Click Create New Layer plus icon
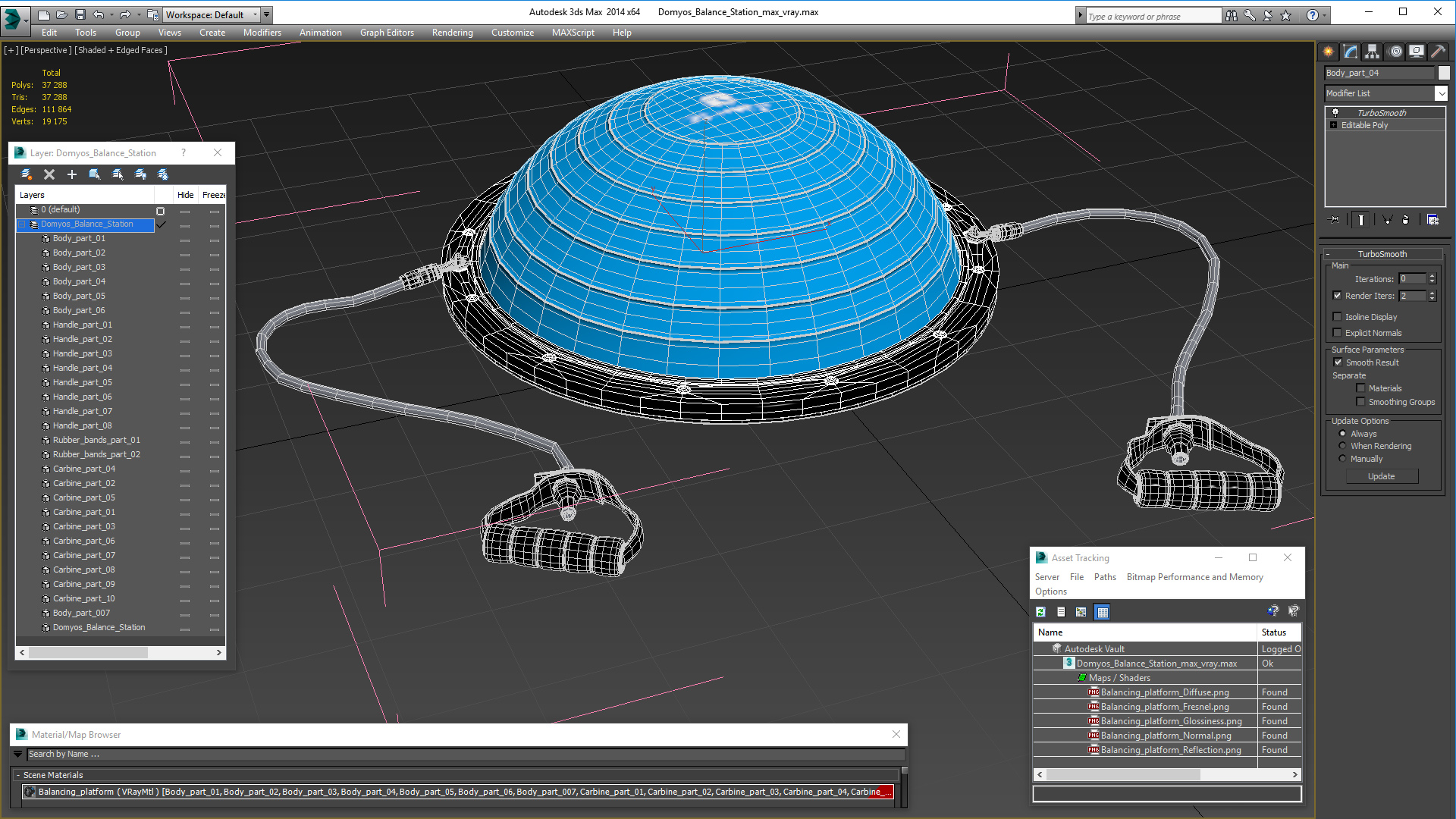1456x819 pixels. point(72,174)
